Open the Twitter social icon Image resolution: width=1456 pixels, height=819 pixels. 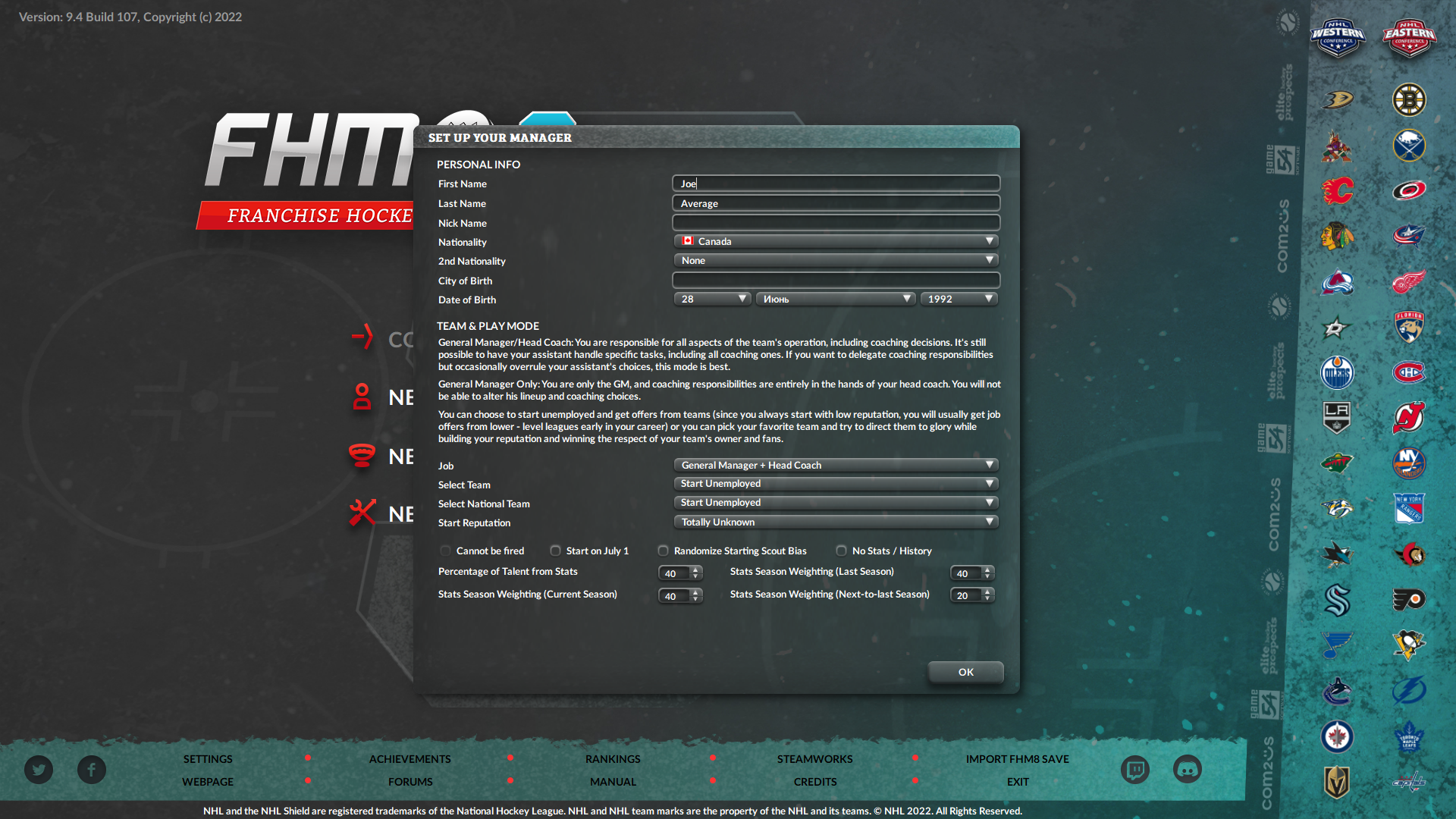(39, 770)
